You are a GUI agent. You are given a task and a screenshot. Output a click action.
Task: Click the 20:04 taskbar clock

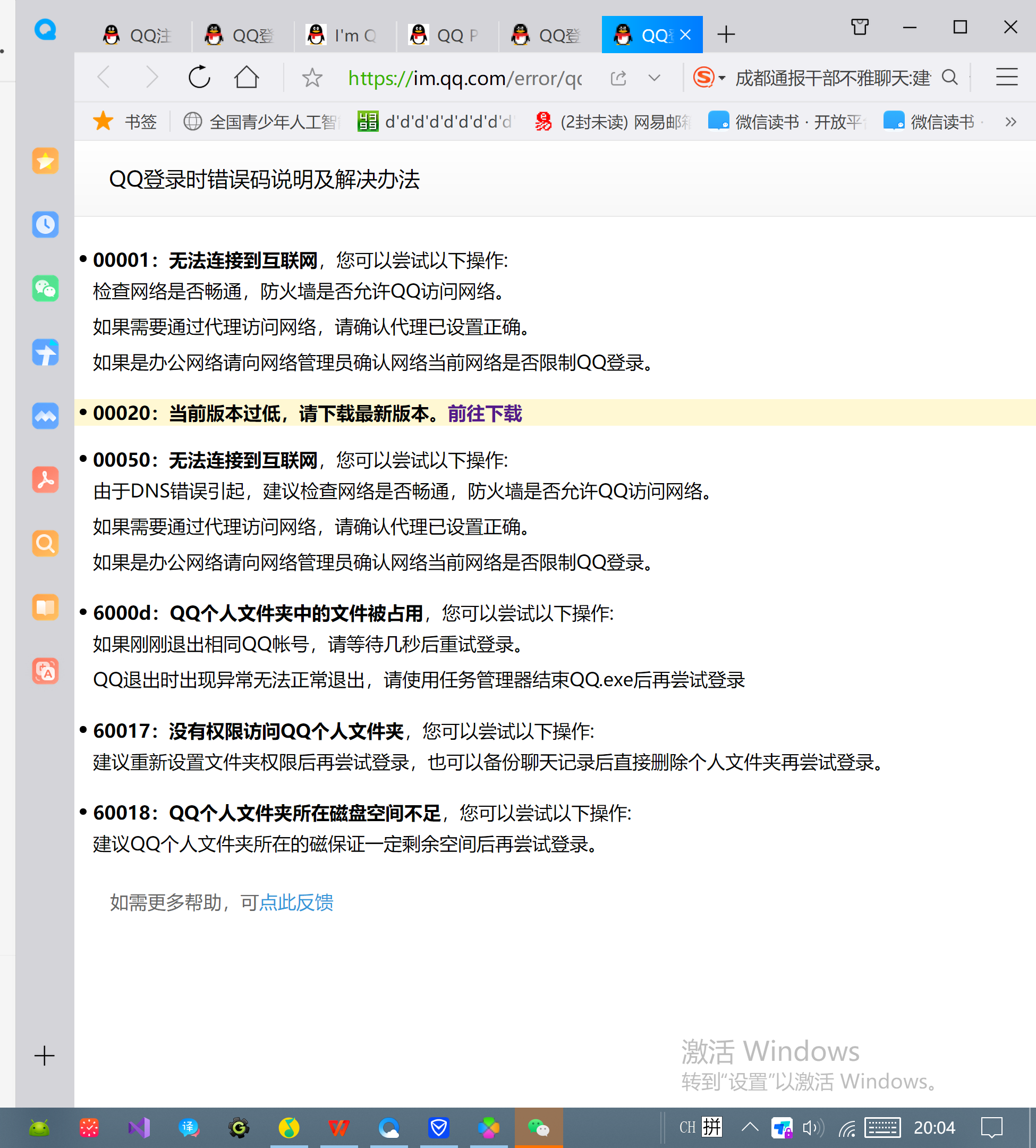point(934,1127)
